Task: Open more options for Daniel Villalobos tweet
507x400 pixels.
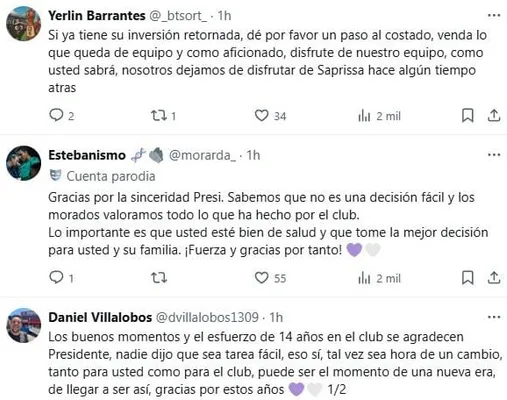Action: pos(494,317)
